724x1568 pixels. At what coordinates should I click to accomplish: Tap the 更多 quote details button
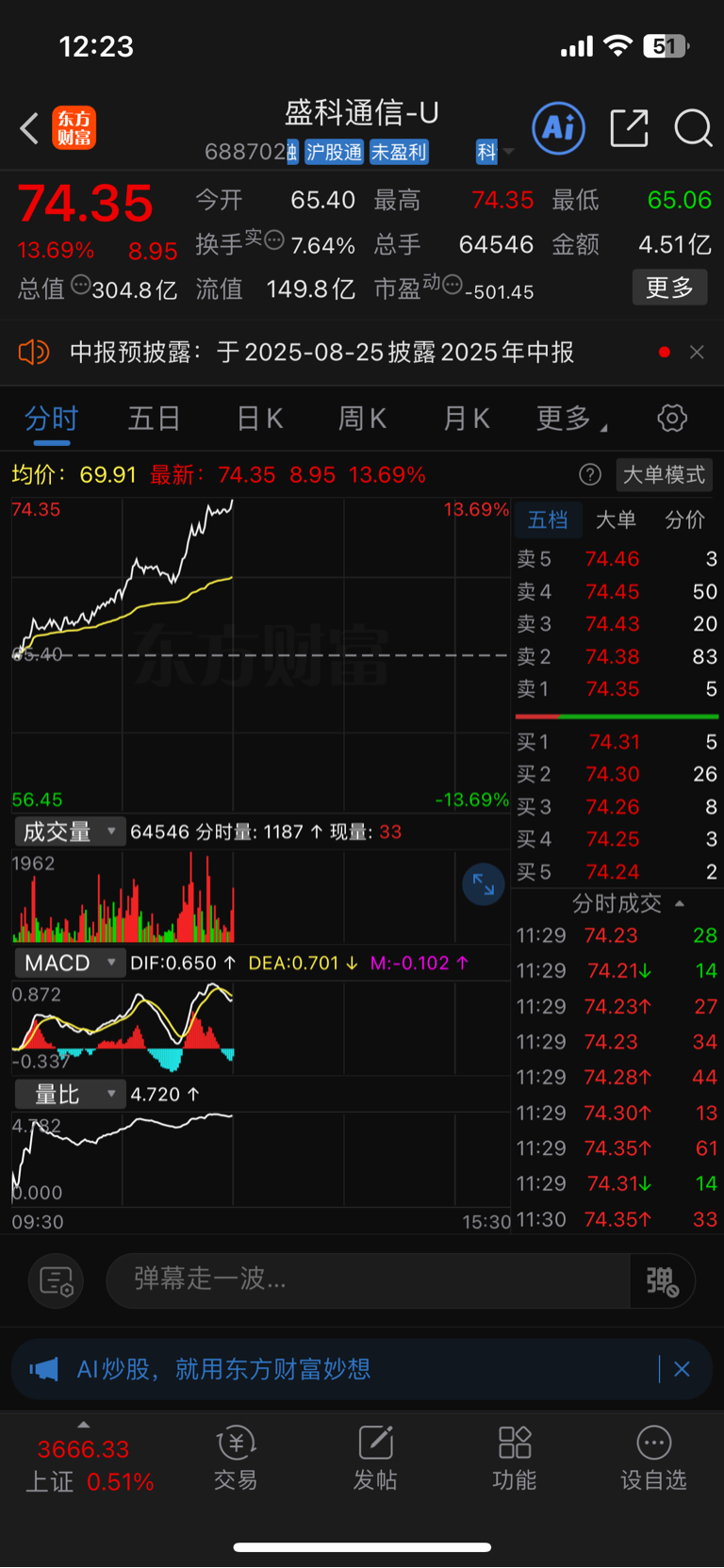click(x=669, y=287)
